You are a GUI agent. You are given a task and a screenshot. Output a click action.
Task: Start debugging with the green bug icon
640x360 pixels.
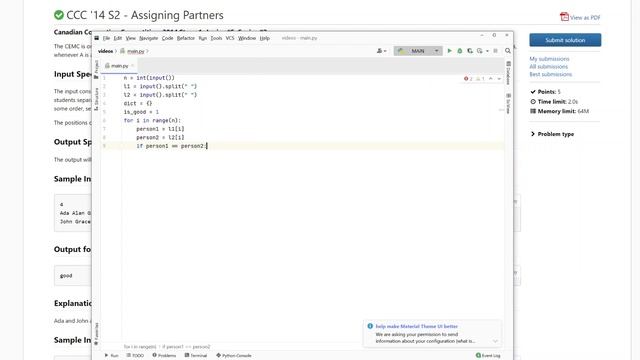[x=460, y=51]
